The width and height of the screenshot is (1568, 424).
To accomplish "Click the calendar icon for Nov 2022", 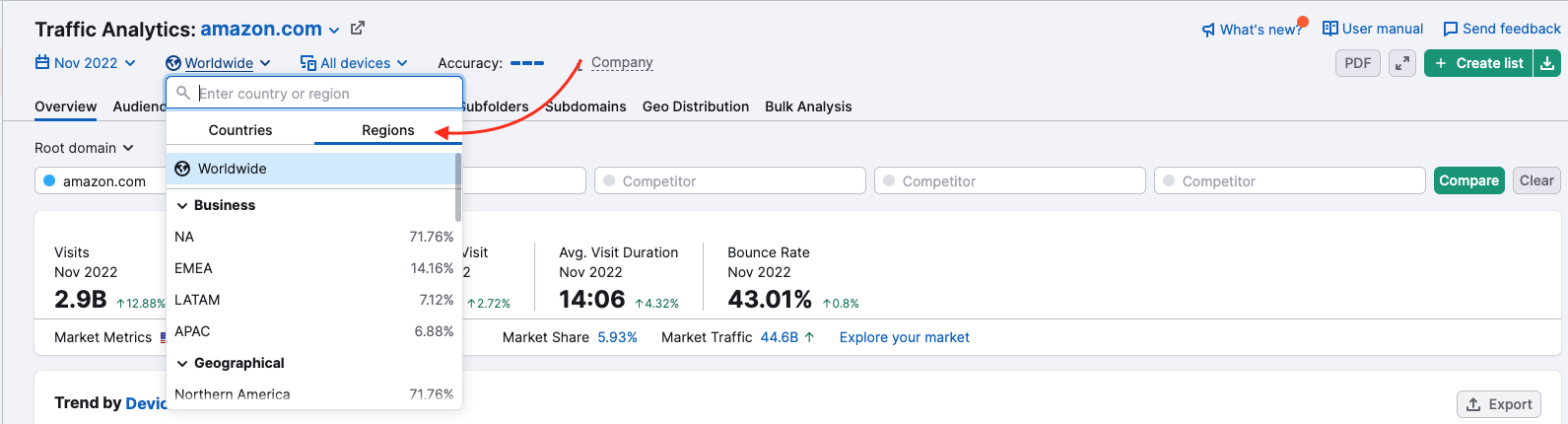I will 42,62.
